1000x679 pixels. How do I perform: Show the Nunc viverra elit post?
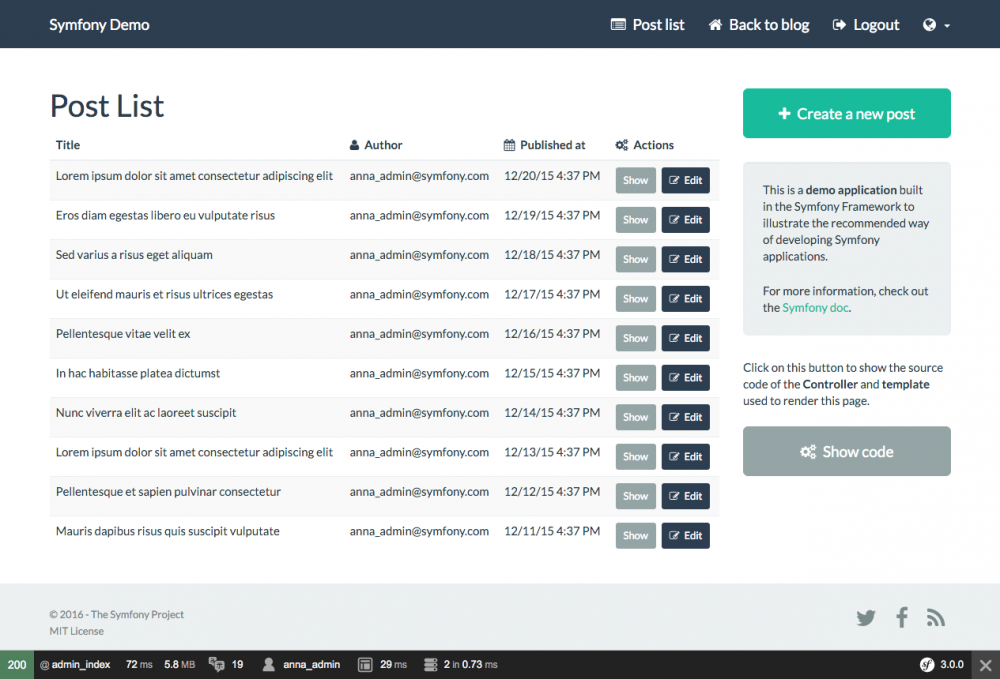pos(635,418)
